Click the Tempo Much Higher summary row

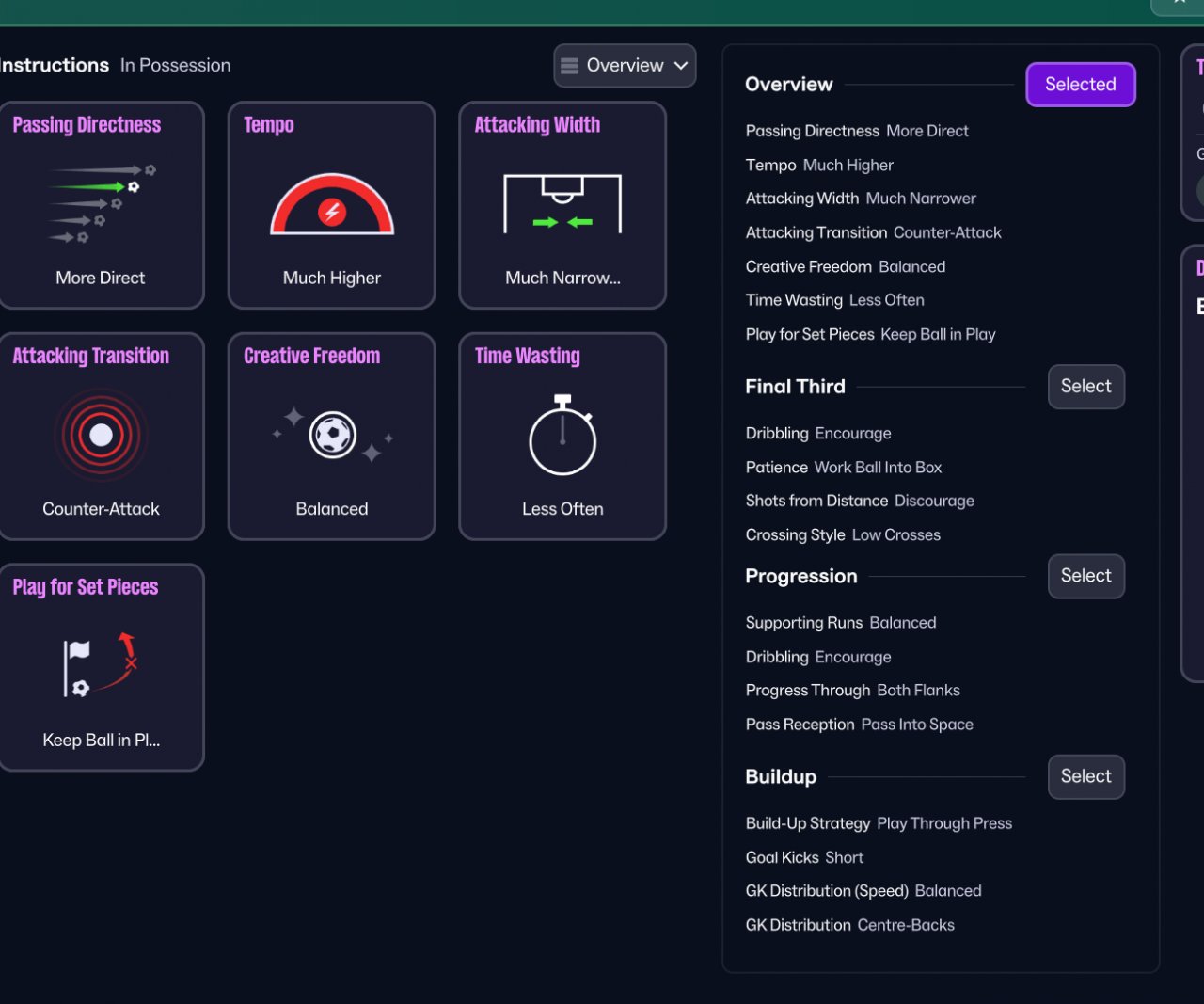pos(819,165)
